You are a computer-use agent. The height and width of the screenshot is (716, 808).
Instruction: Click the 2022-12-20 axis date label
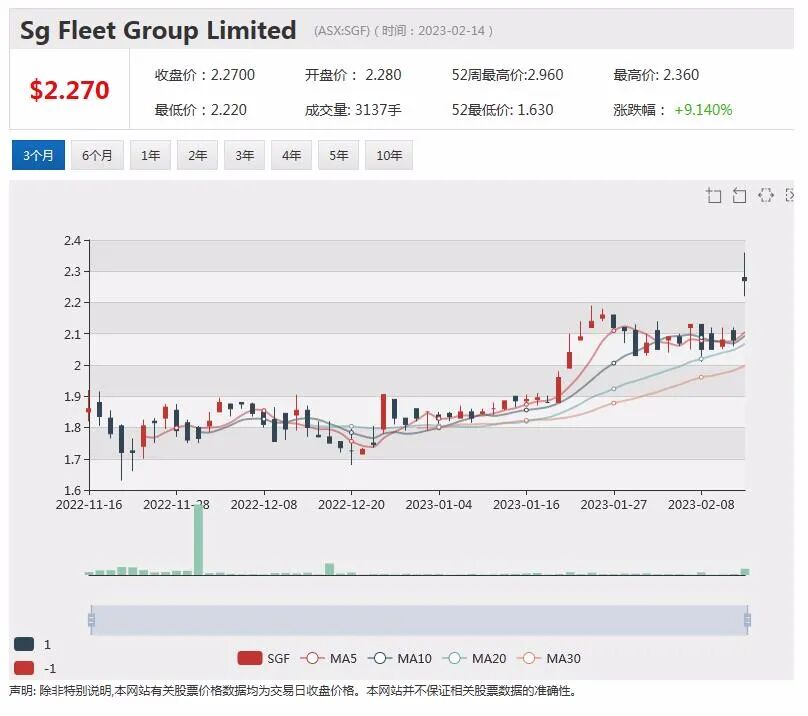coord(351,505)
